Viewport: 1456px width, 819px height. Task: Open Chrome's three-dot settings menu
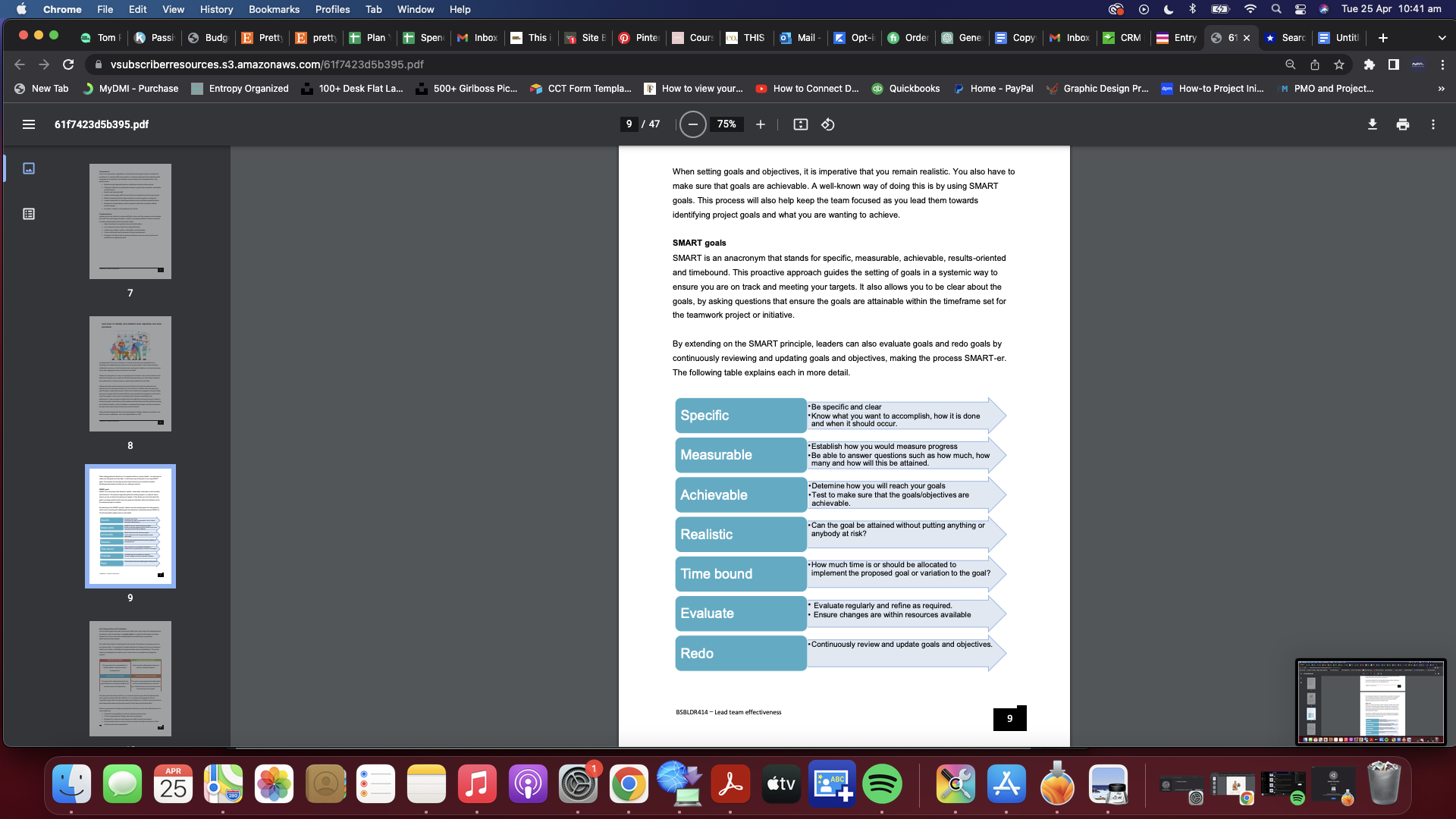[x=1443, y=64]
